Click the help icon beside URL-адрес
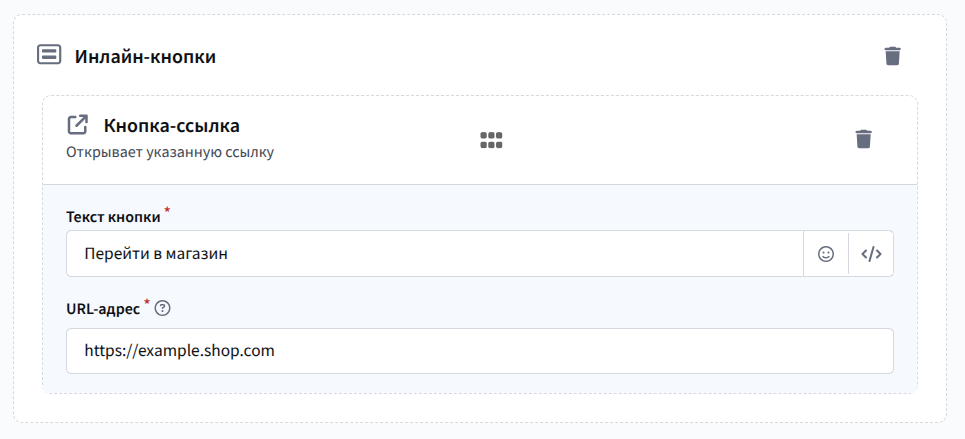965x439 pixels. (164, 308)
